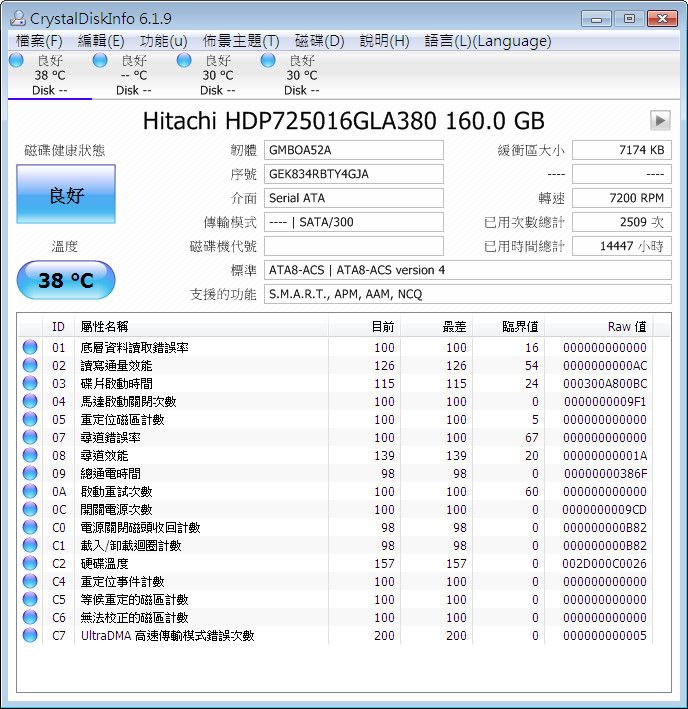Click the Raw 值 column header
688x709 pixels.
(598, 326)
